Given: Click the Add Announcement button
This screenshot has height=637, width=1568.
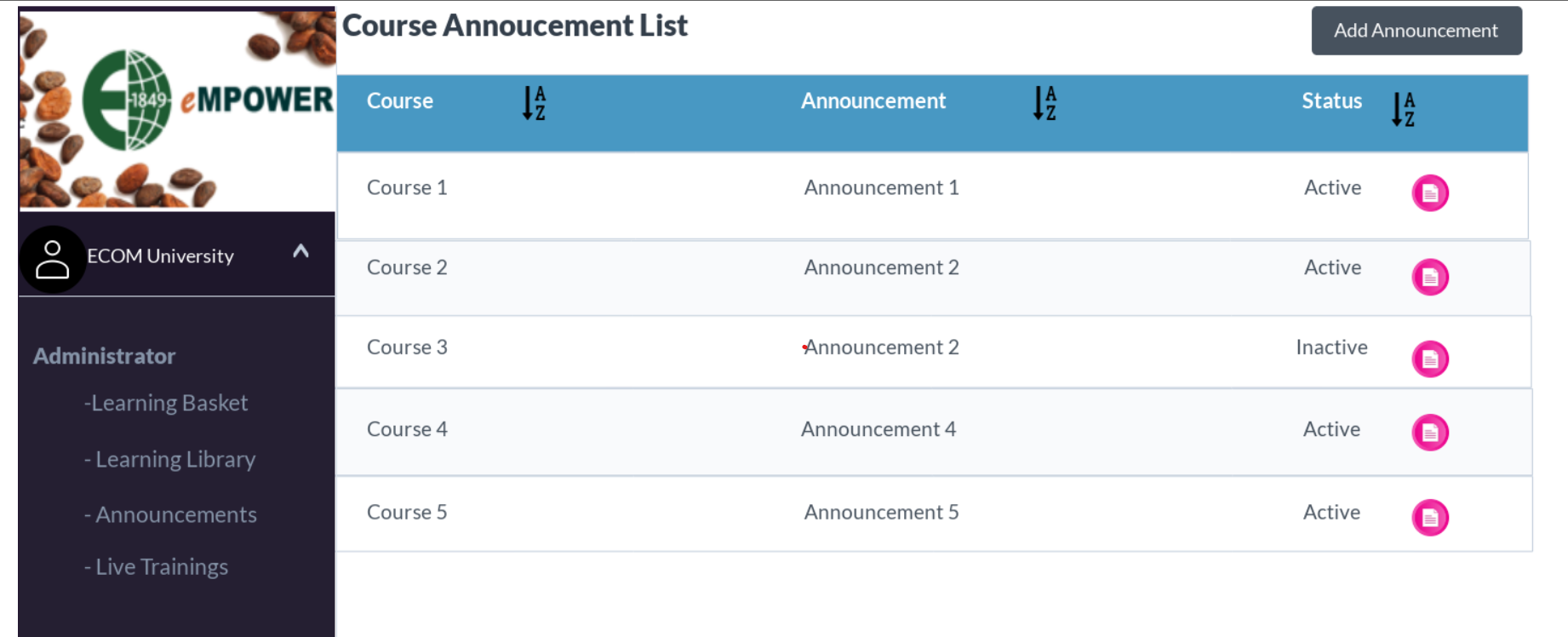Looking at the screenshot, I should coord(1416,31).
